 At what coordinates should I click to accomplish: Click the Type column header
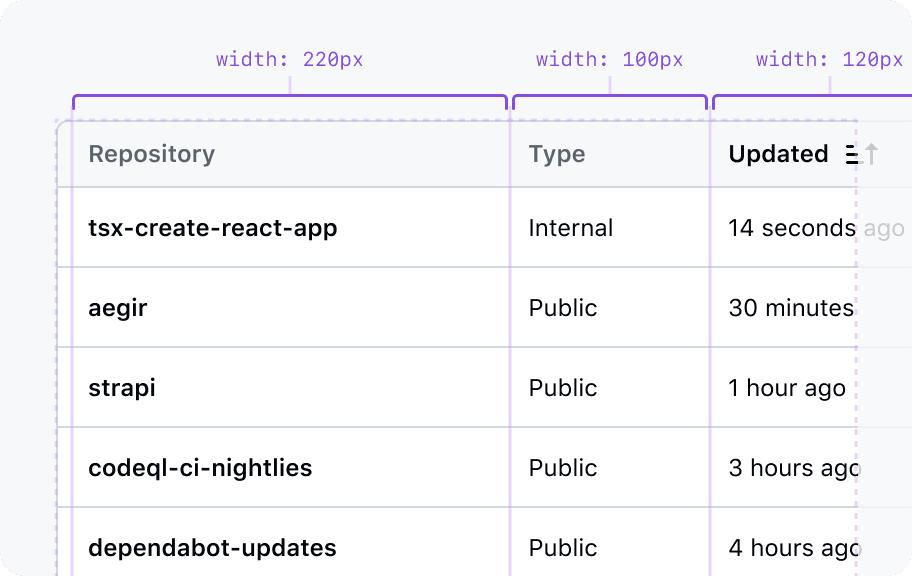pyautogui.click(x=557, y=154)
